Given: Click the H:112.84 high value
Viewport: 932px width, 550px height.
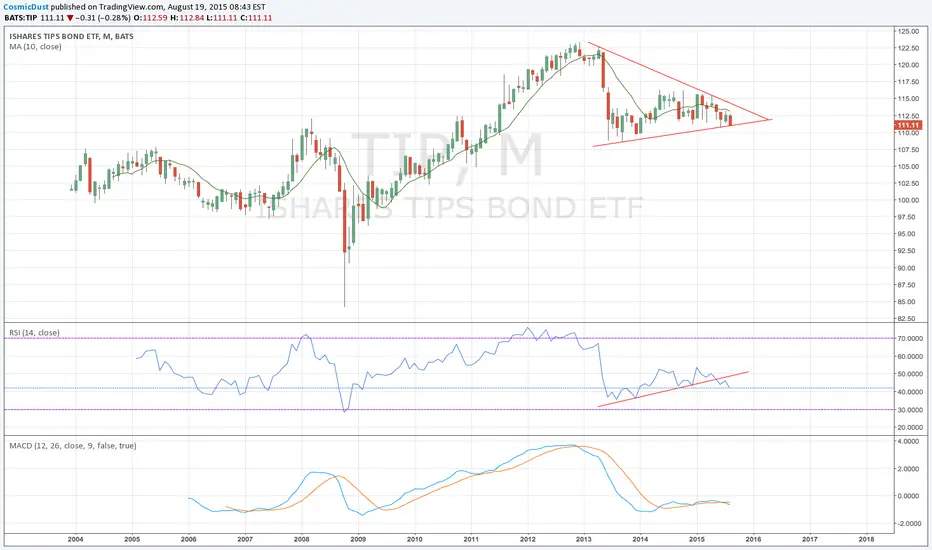Looking at the screenshot, I should tap(187, 18).
